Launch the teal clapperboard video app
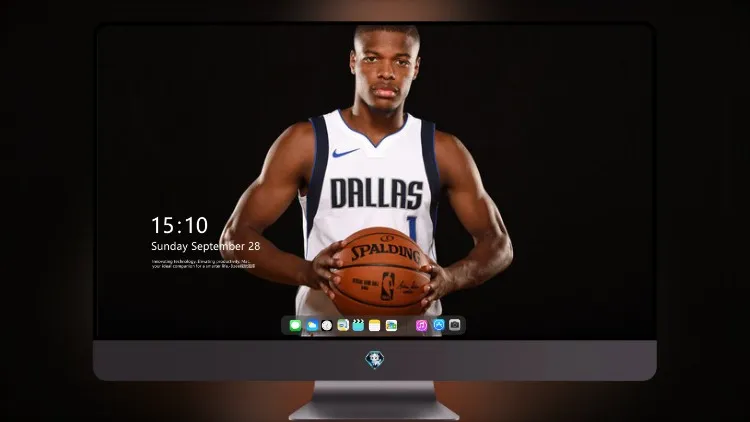 [x=358, y=325]
